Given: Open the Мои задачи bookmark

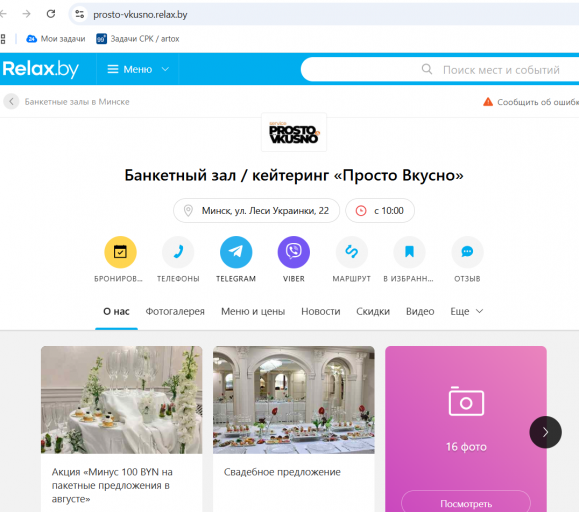Looking at the screenshot, I should (55, 39).
